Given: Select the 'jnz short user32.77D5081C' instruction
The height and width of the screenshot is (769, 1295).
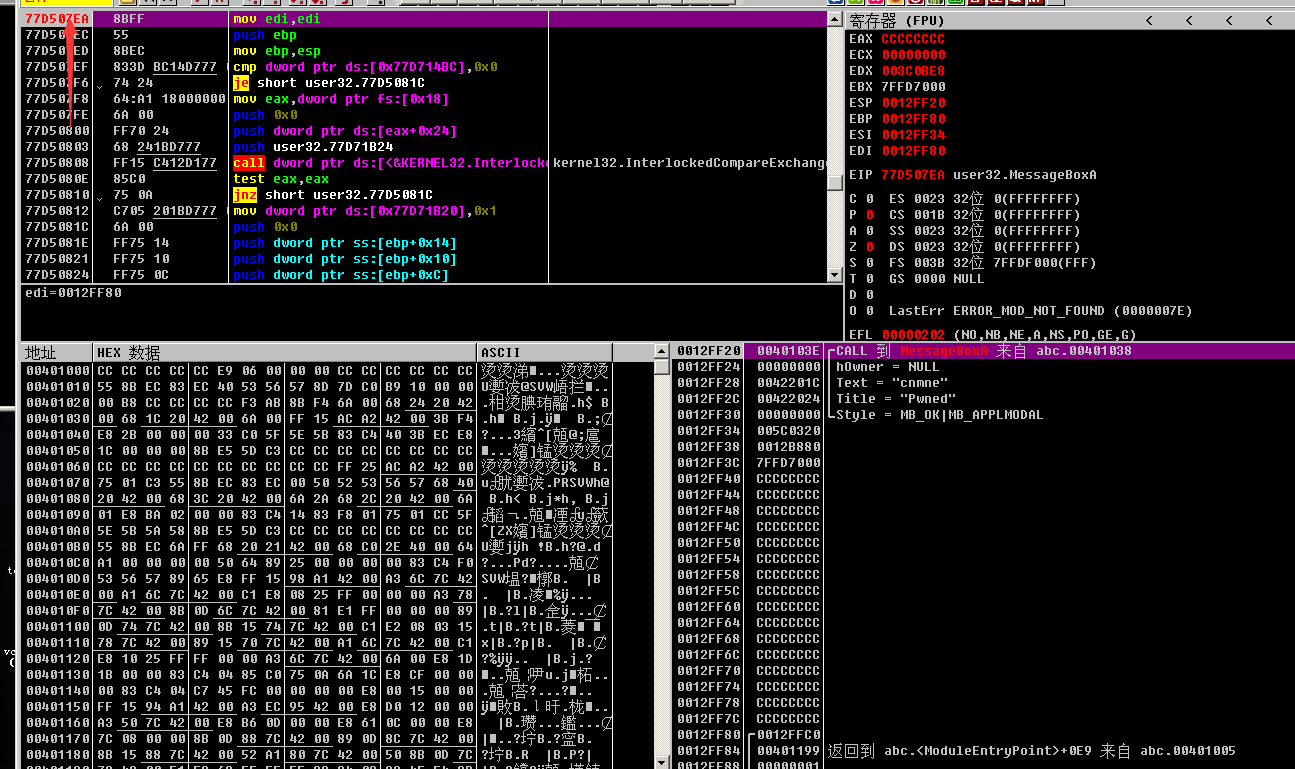Looking at the screenshot, I should coord(332,195).
